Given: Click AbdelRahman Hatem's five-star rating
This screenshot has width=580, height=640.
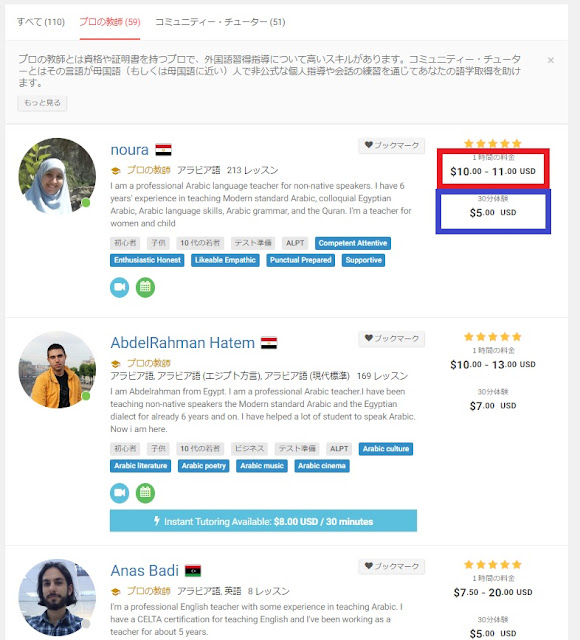Looking at the screenshot, I should coord(493,337).
